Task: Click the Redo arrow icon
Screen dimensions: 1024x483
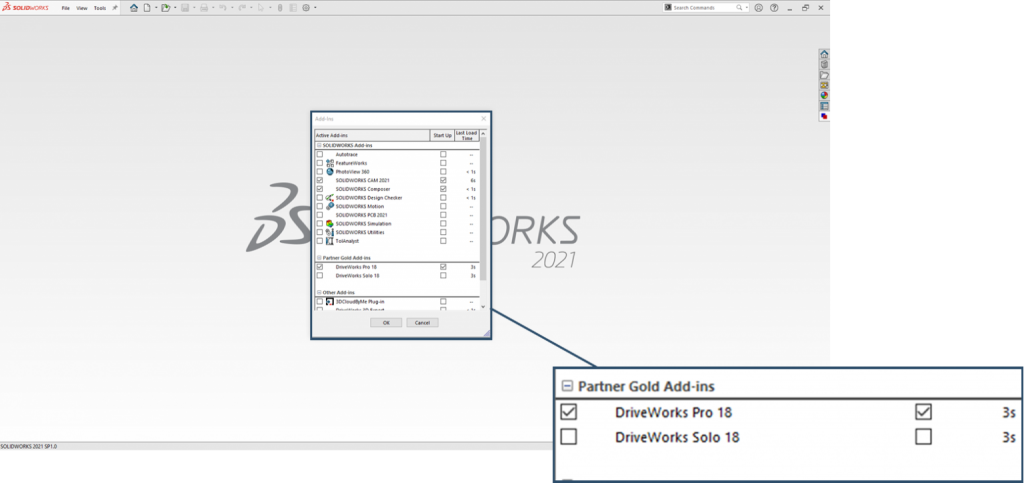Action: coord(242,8)
